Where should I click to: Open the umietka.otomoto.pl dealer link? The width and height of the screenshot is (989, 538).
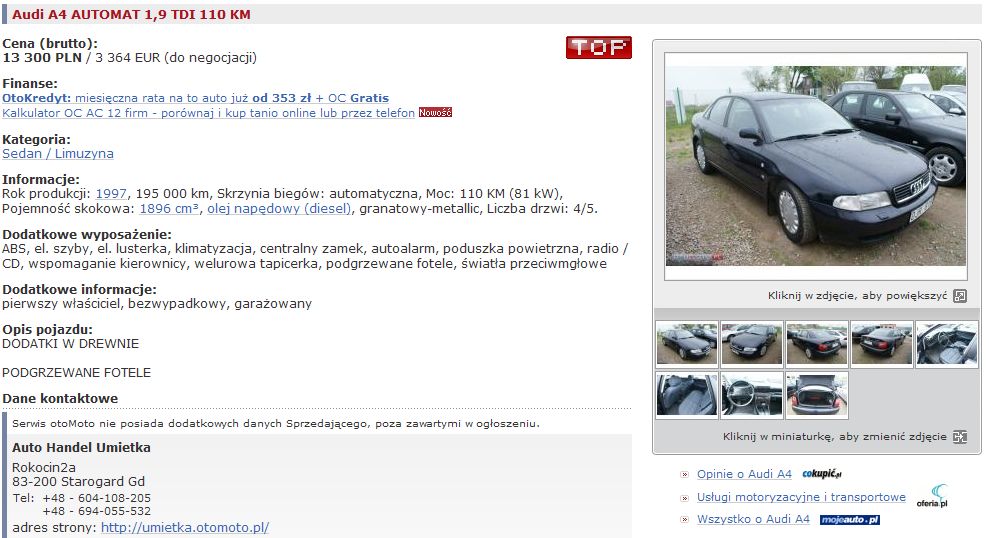pos(185,527)
